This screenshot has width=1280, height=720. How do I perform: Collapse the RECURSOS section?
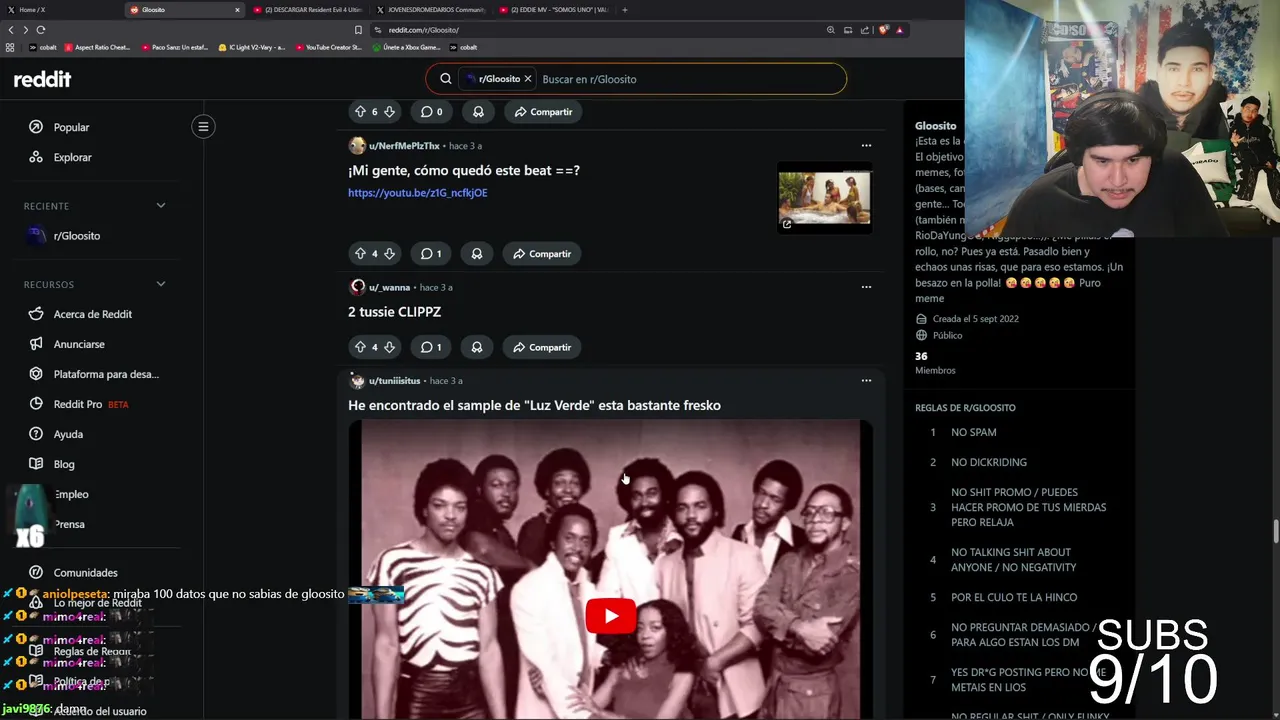point(160,284)
